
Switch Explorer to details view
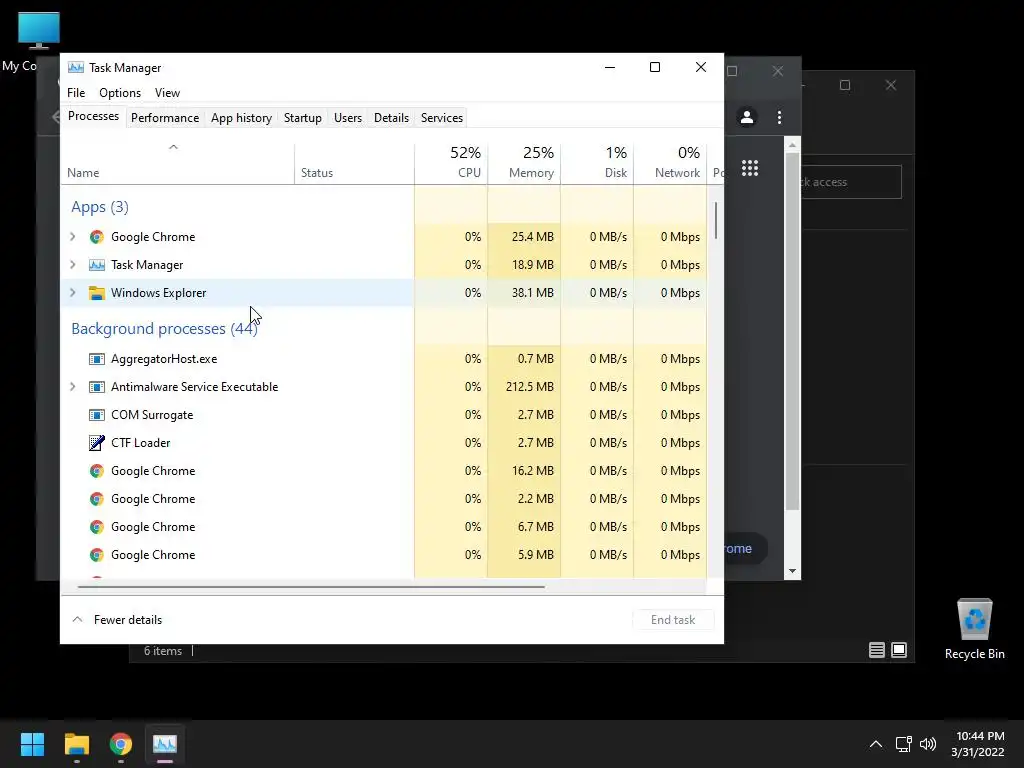tap(876, 650)
